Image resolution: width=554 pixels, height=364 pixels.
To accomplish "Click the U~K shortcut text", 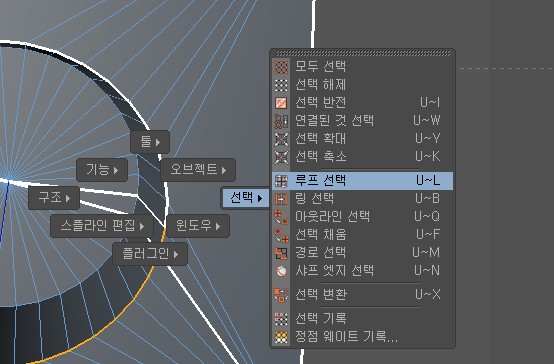I will click(x=428, y=157).
